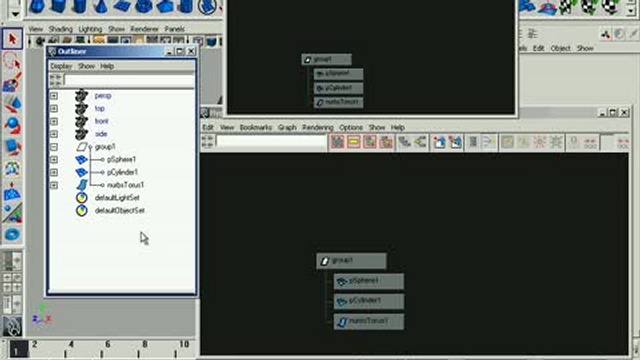Click defaultLightSet set icon in Outliner
The height and width of the screenshot is (360, 640).
point(82,198)
